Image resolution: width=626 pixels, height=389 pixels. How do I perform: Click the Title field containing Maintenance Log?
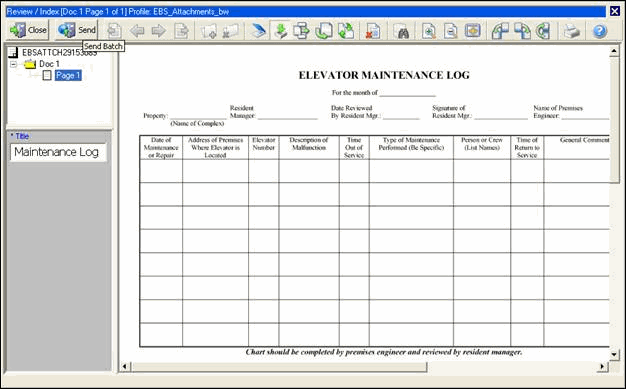[x=58, y=152]
